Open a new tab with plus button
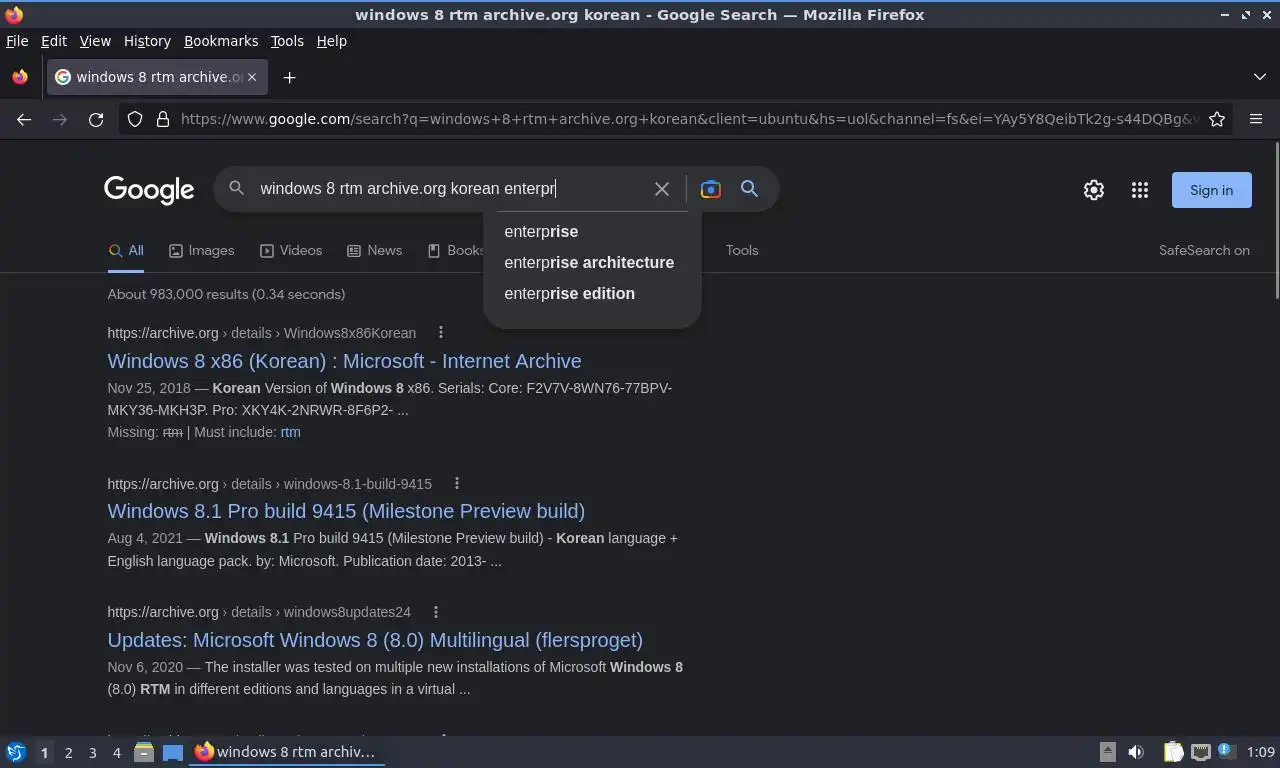The image size is (1280, 768). pos(289,77)
